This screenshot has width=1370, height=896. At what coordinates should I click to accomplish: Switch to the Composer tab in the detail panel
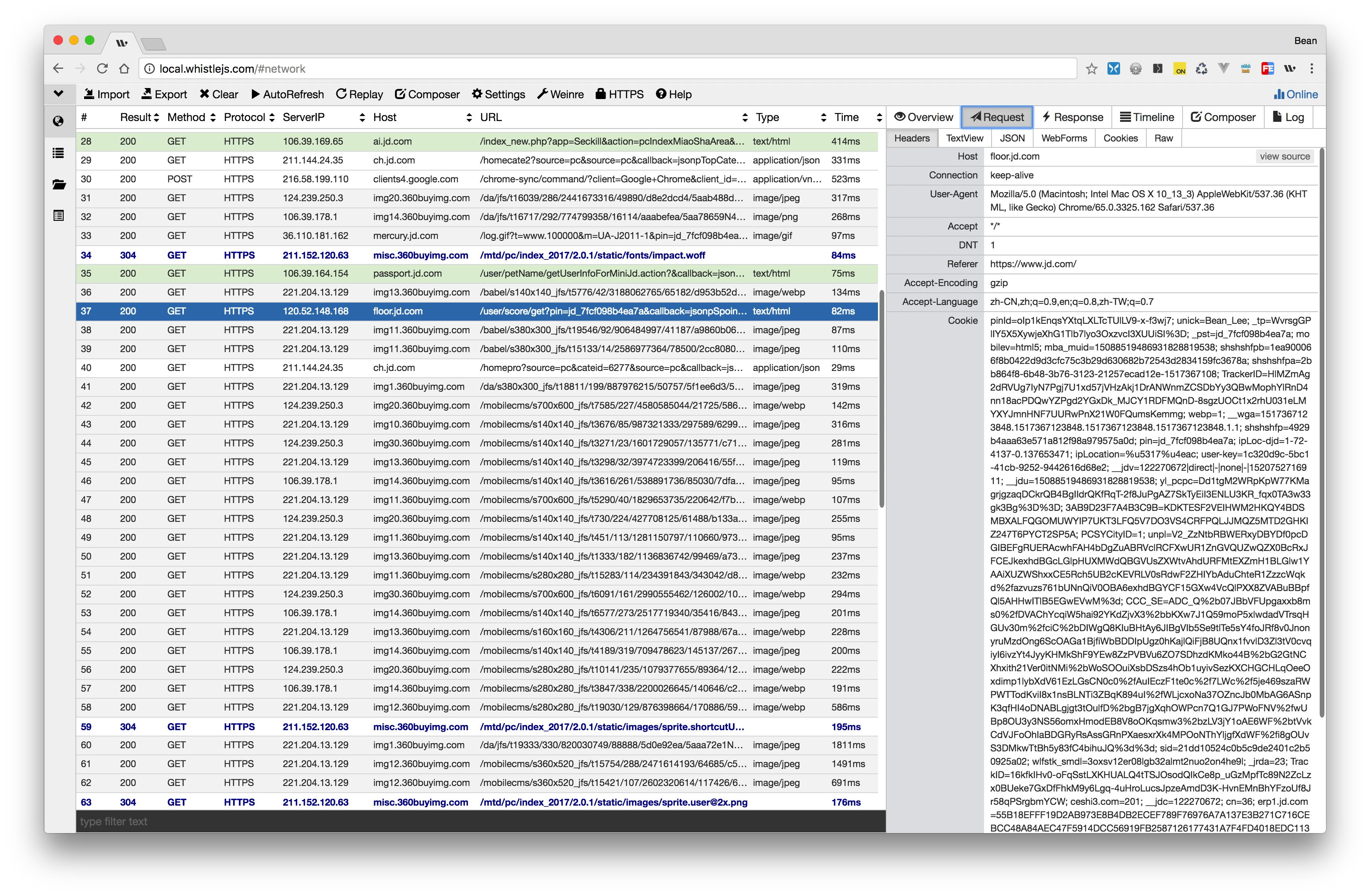1223,118
